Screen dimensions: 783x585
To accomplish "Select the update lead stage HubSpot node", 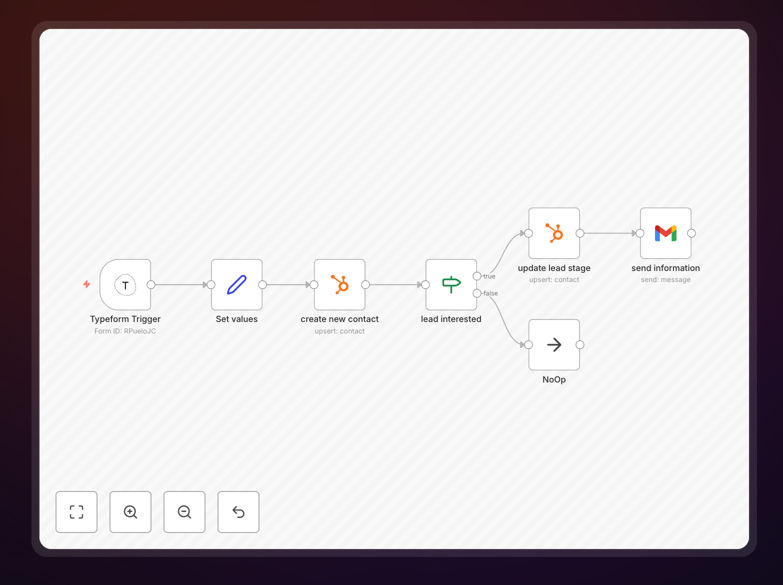I will coord(554,233).
